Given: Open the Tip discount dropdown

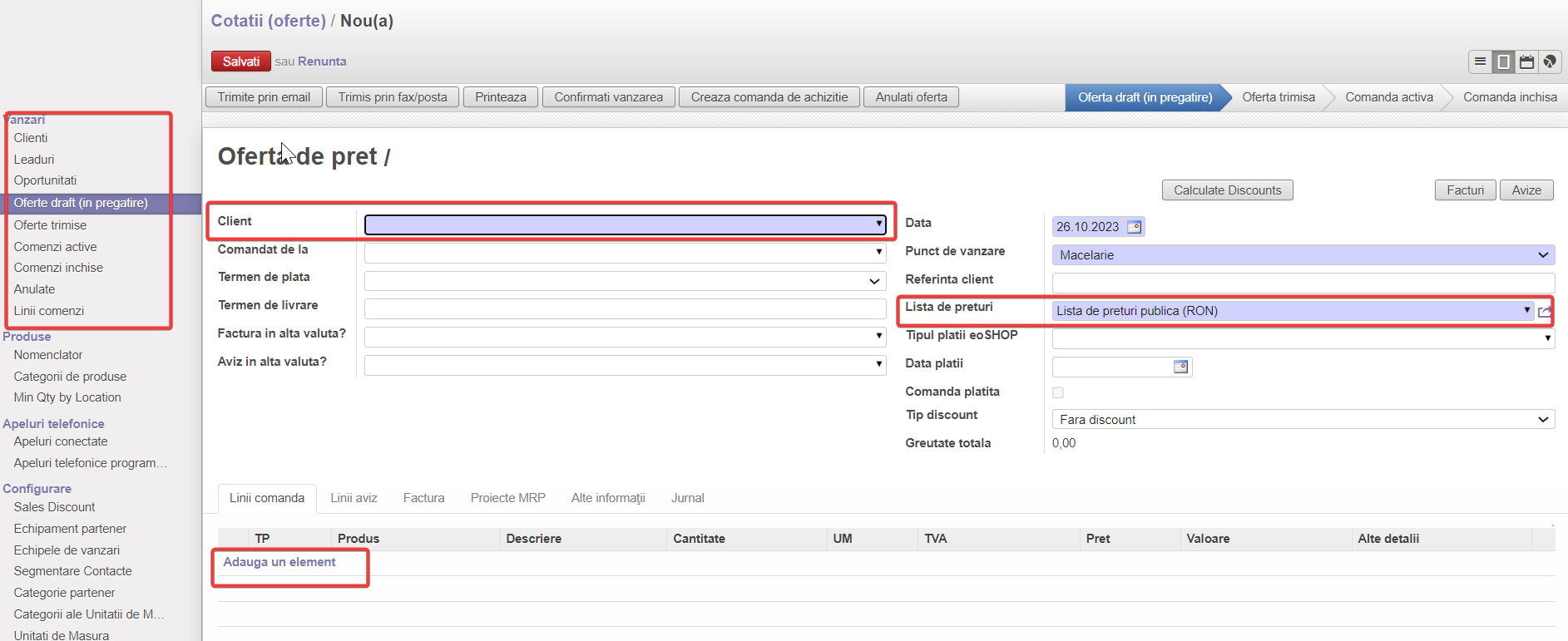Looking at the screenshot, I should point(1542,420).
